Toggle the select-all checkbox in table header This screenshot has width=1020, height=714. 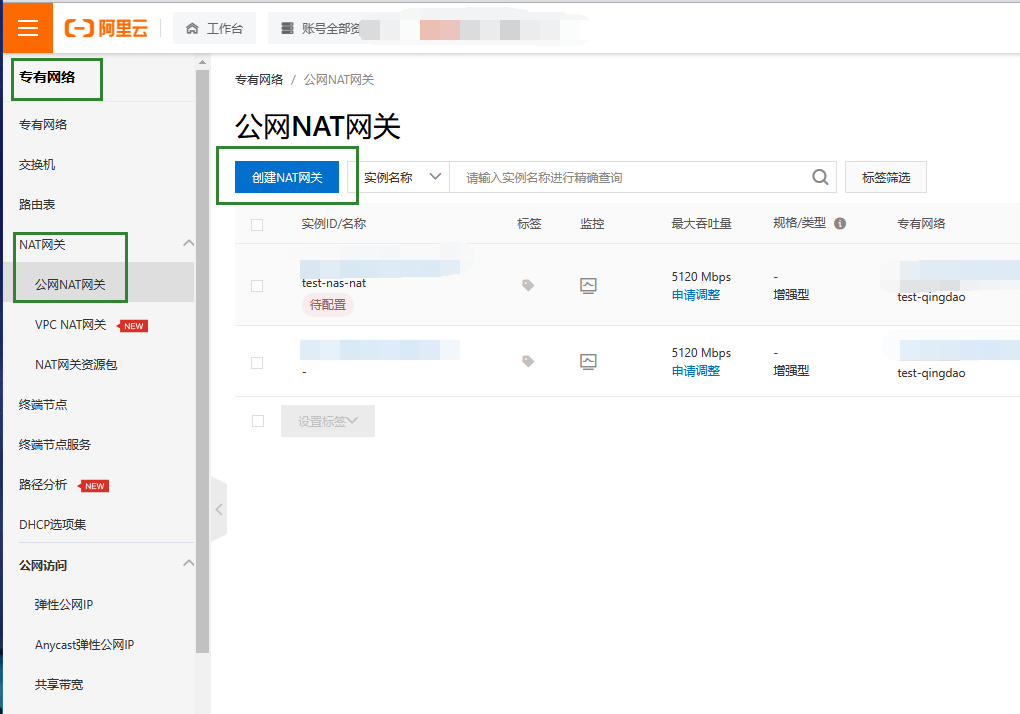257,225
